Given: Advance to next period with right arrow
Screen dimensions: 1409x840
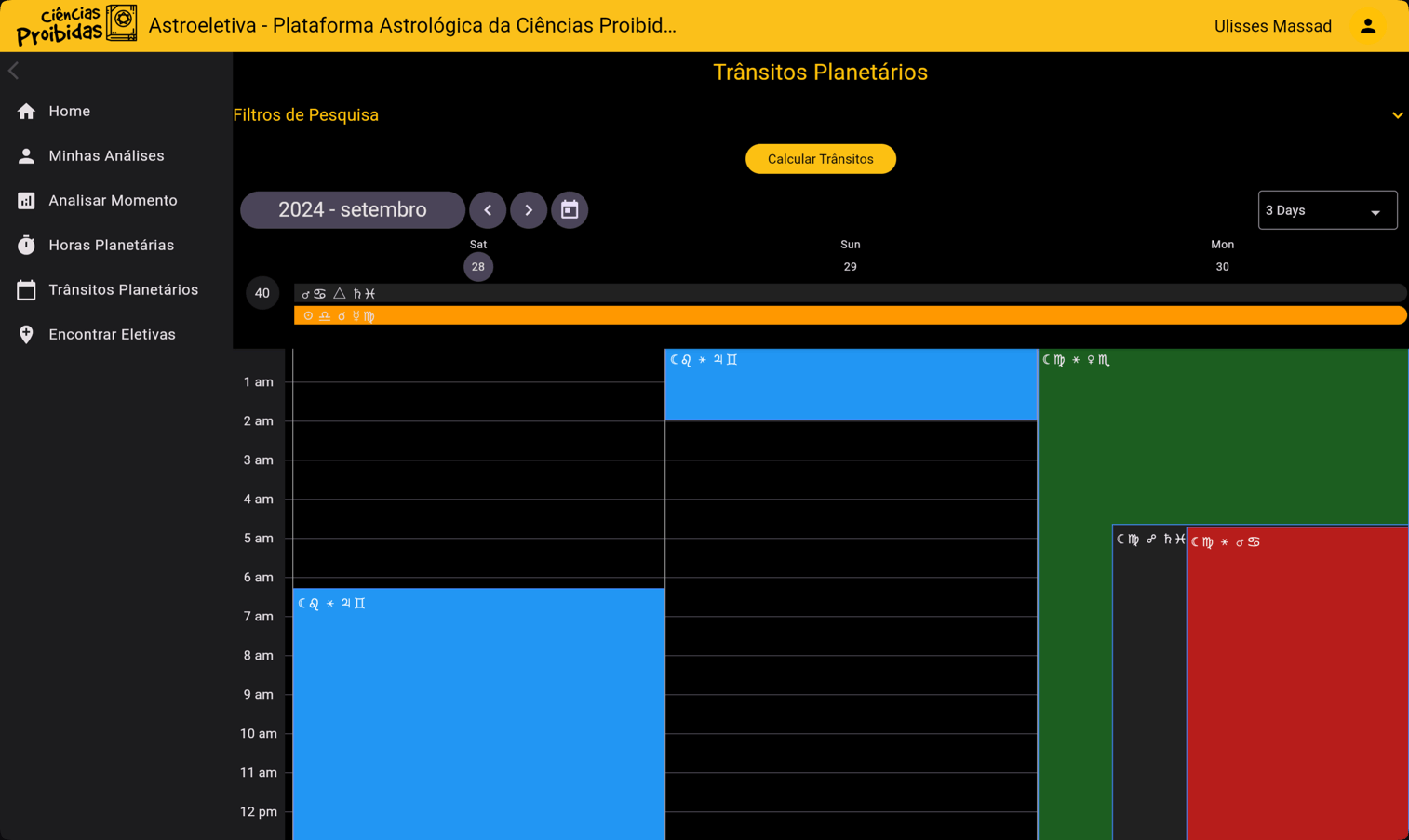Looking at the screenshot, I should click(x=529, y=210).
